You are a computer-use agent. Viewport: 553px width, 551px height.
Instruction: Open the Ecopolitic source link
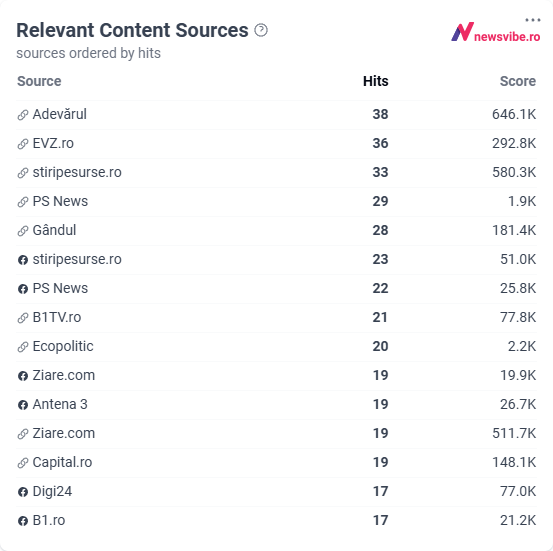pos(63,346)
